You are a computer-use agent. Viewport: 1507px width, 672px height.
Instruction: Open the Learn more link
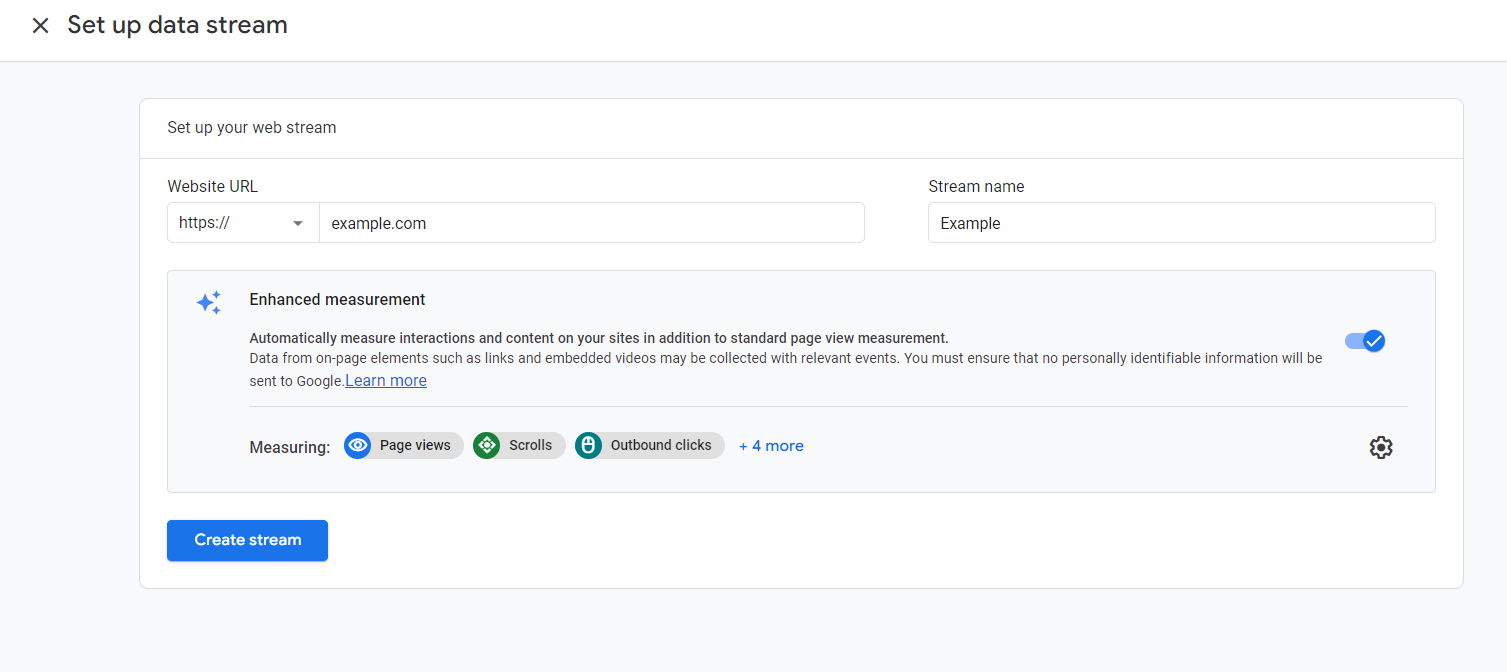(x=385, y=380)
